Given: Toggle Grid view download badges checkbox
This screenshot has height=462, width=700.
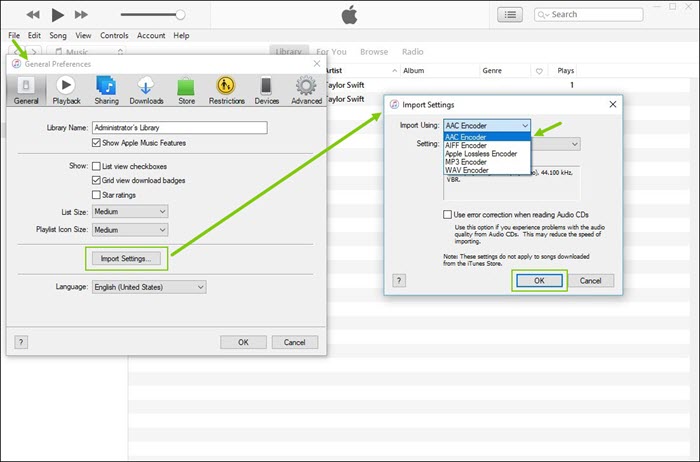Looking at the screenshot, I should point(96,180).
